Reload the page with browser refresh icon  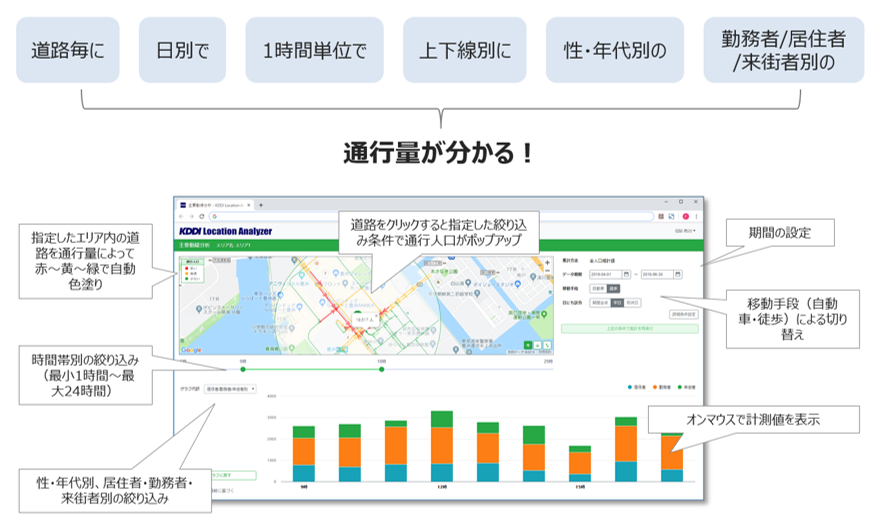[201, 216]
